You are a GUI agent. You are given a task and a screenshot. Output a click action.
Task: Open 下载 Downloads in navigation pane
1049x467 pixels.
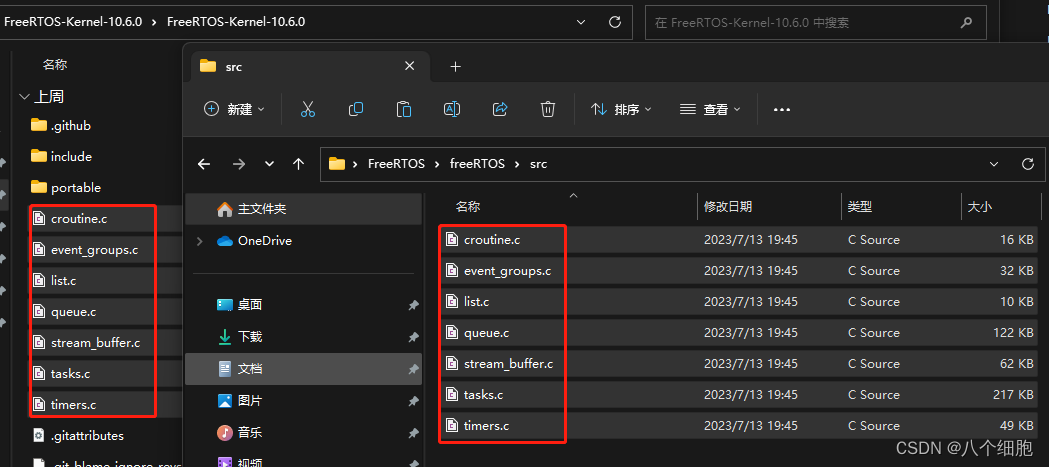tap(240, 337)
